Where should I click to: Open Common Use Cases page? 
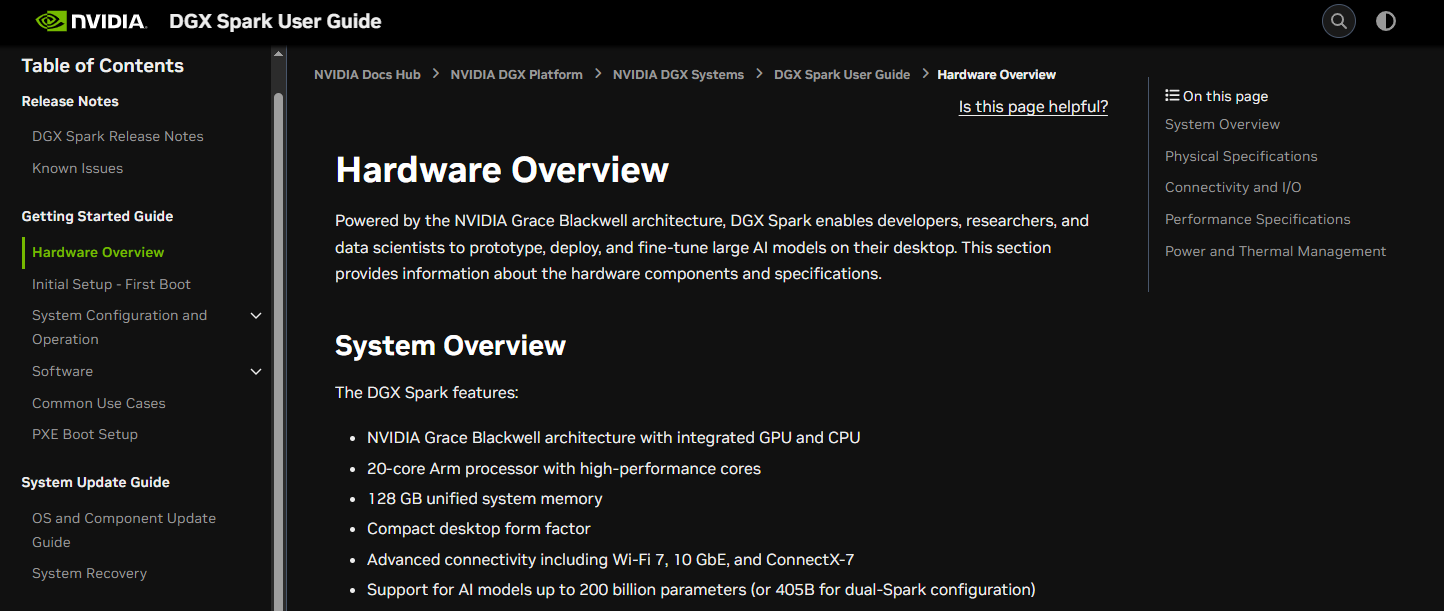pyautogui.click(x=98, y=403)
